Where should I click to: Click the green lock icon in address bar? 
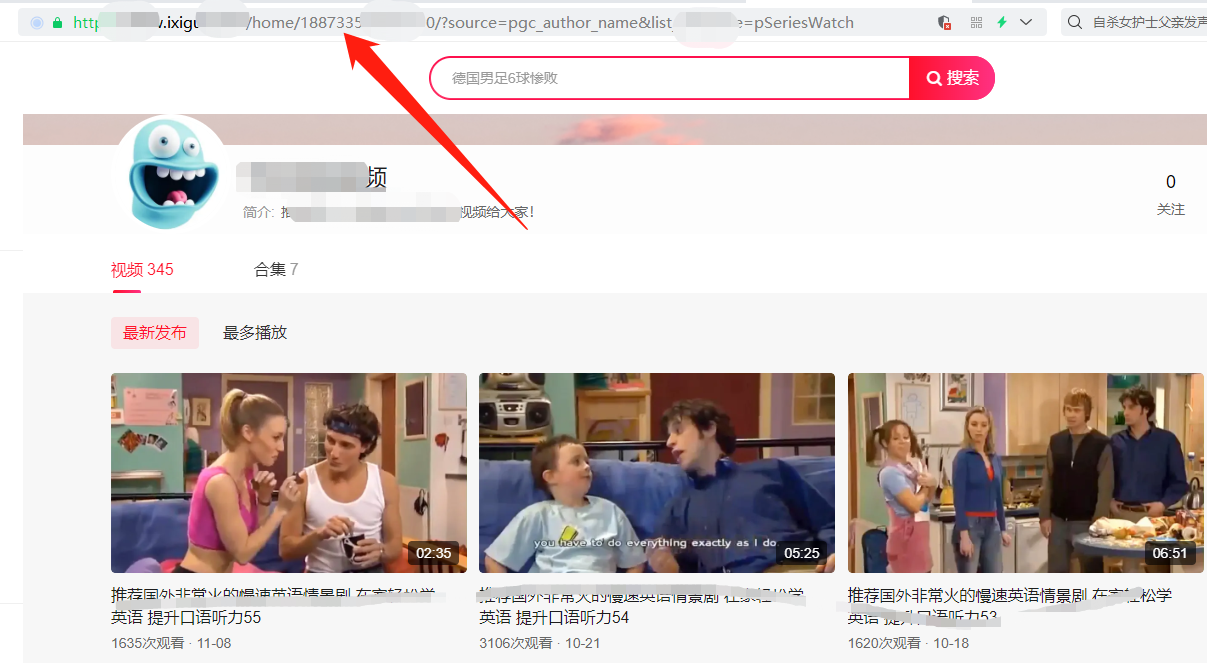(x=58, y=22)
